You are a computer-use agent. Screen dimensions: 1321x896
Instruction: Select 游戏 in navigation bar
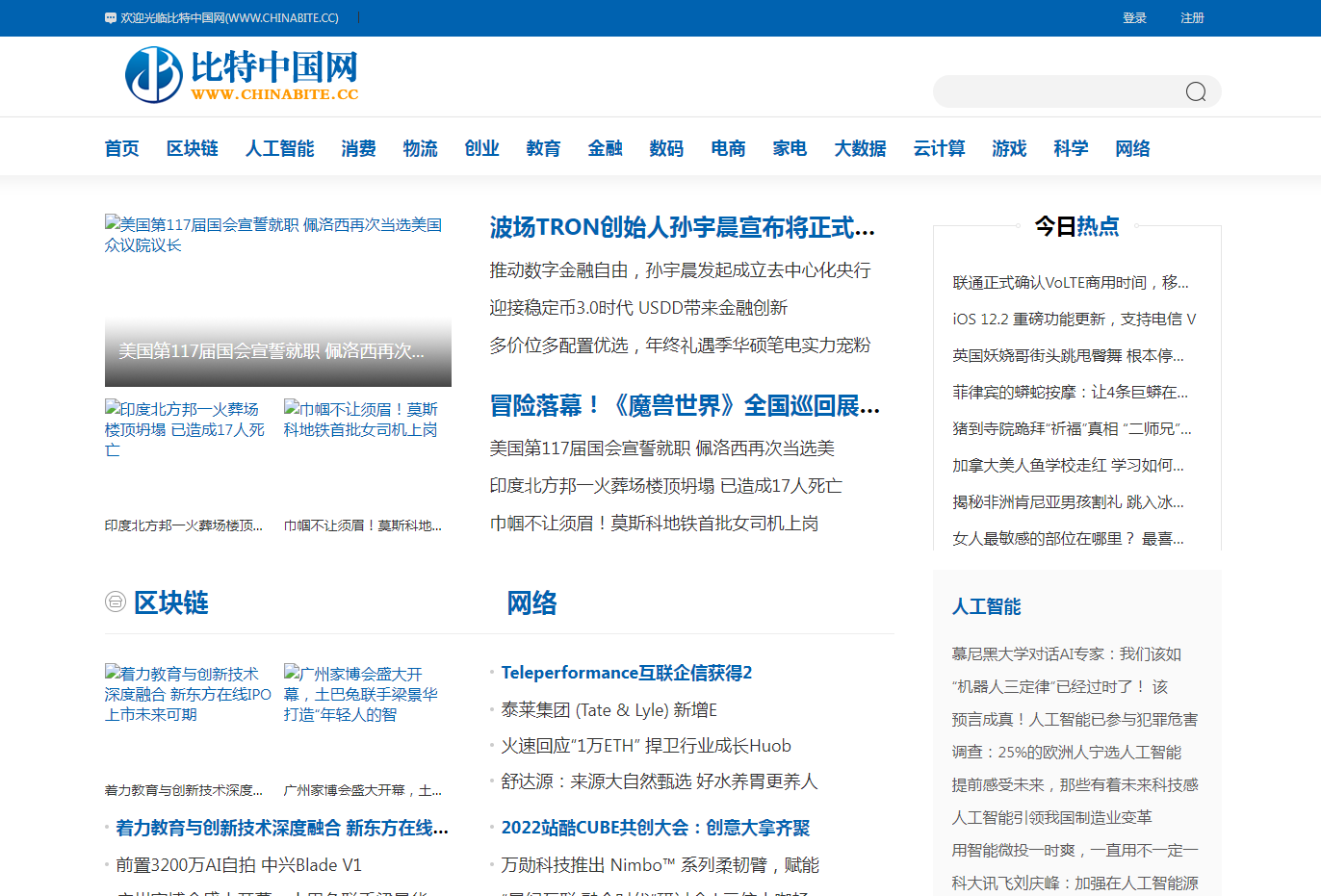(1010, 148)
